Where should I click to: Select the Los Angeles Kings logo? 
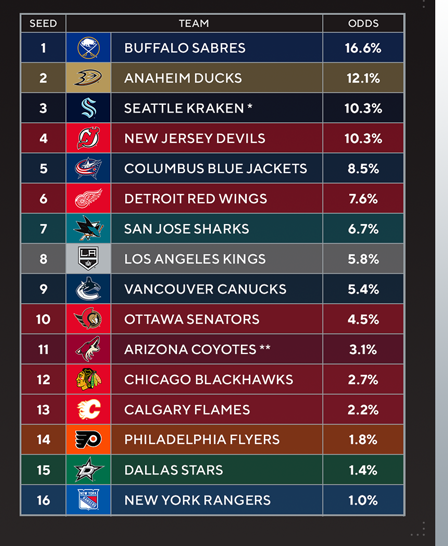point(88,259)
